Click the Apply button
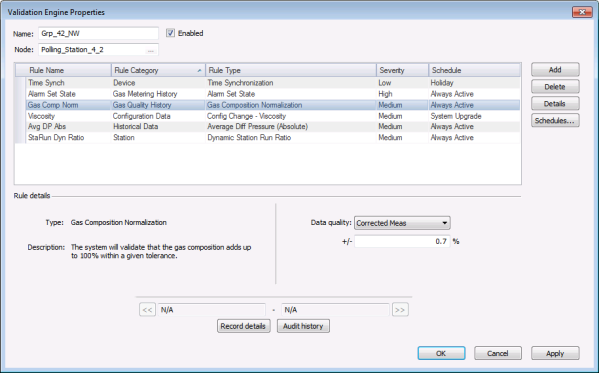This screenshot has height=373, width=599. tap(555, 353)
